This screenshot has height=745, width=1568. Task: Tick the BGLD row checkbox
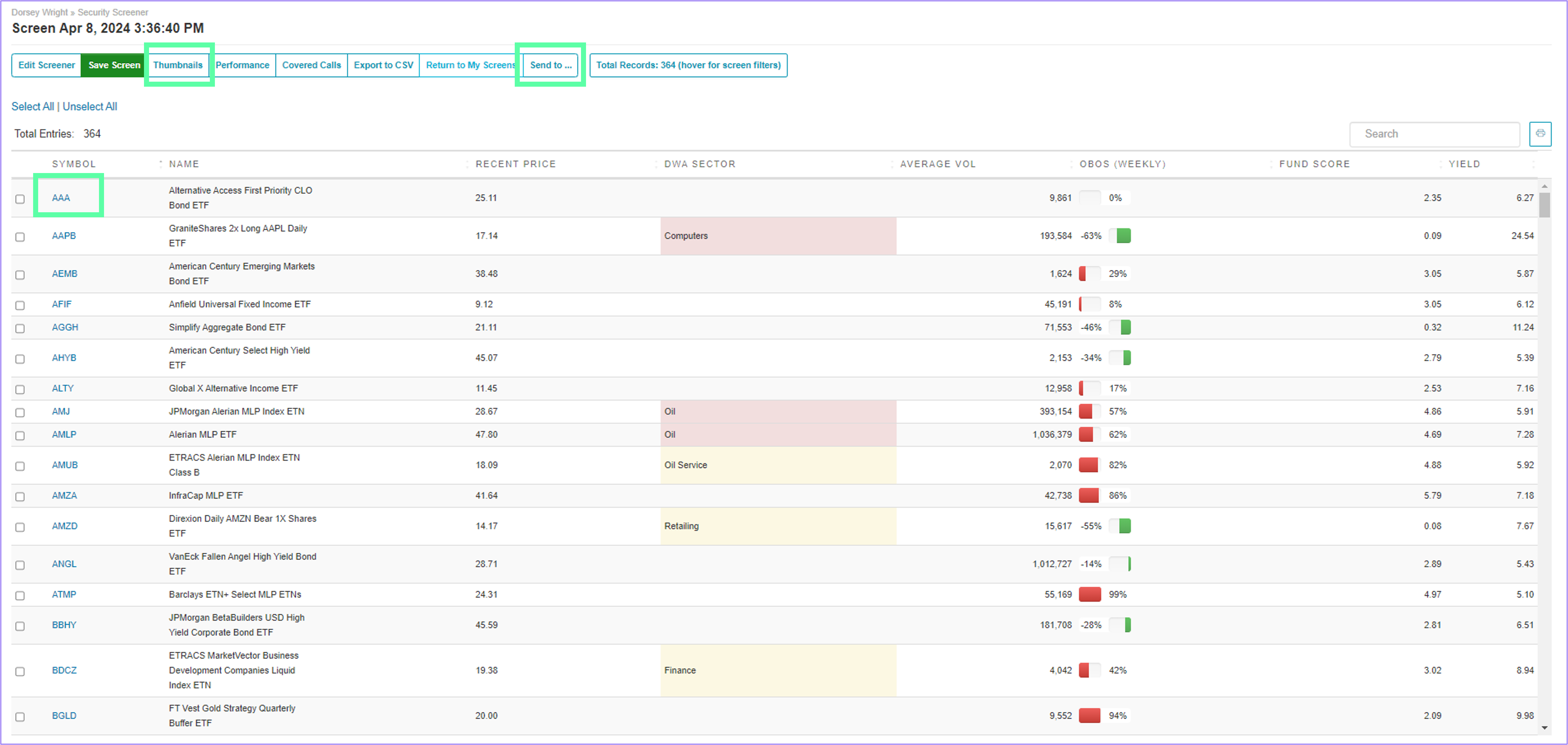pyautogui.click(x=20, y=717)
